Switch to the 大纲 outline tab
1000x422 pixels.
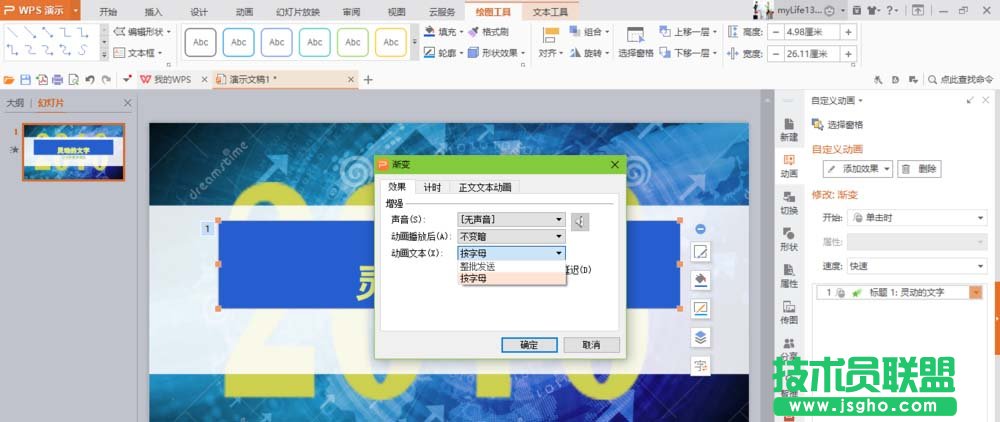(15, 103)
